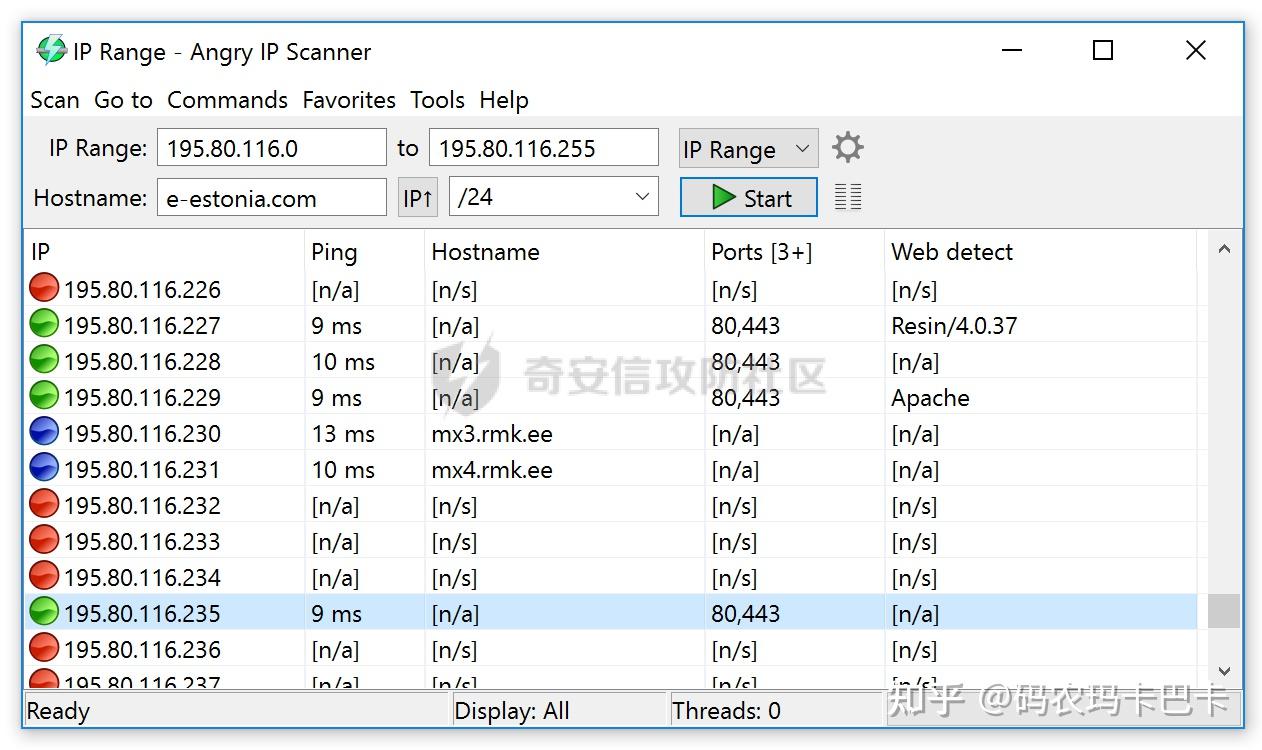The width and height of the screenshot is (1262, 750).
Task: Open the Tools menu
Action: 437,100
